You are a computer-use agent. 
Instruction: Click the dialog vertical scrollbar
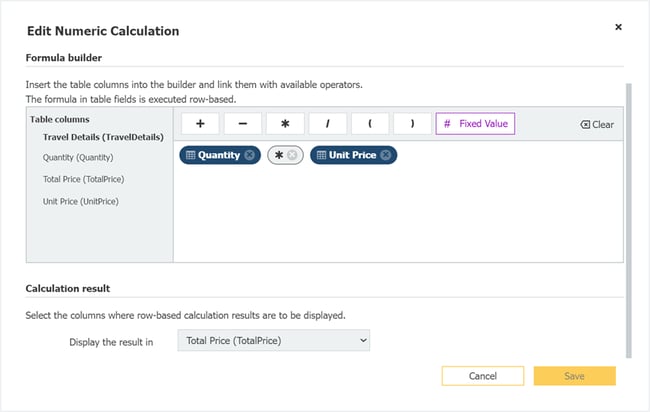tap(629, 218)
